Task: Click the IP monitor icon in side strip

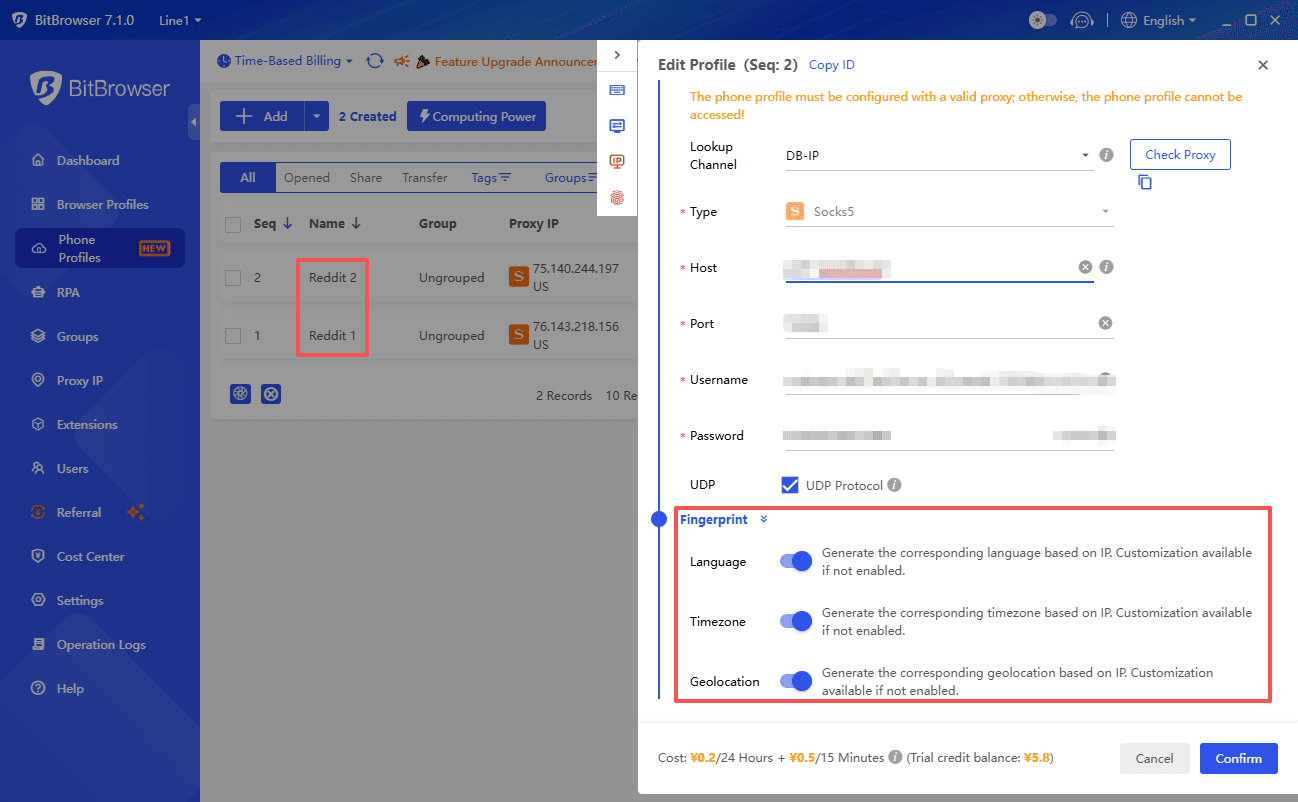Action: tap(617, 162)
